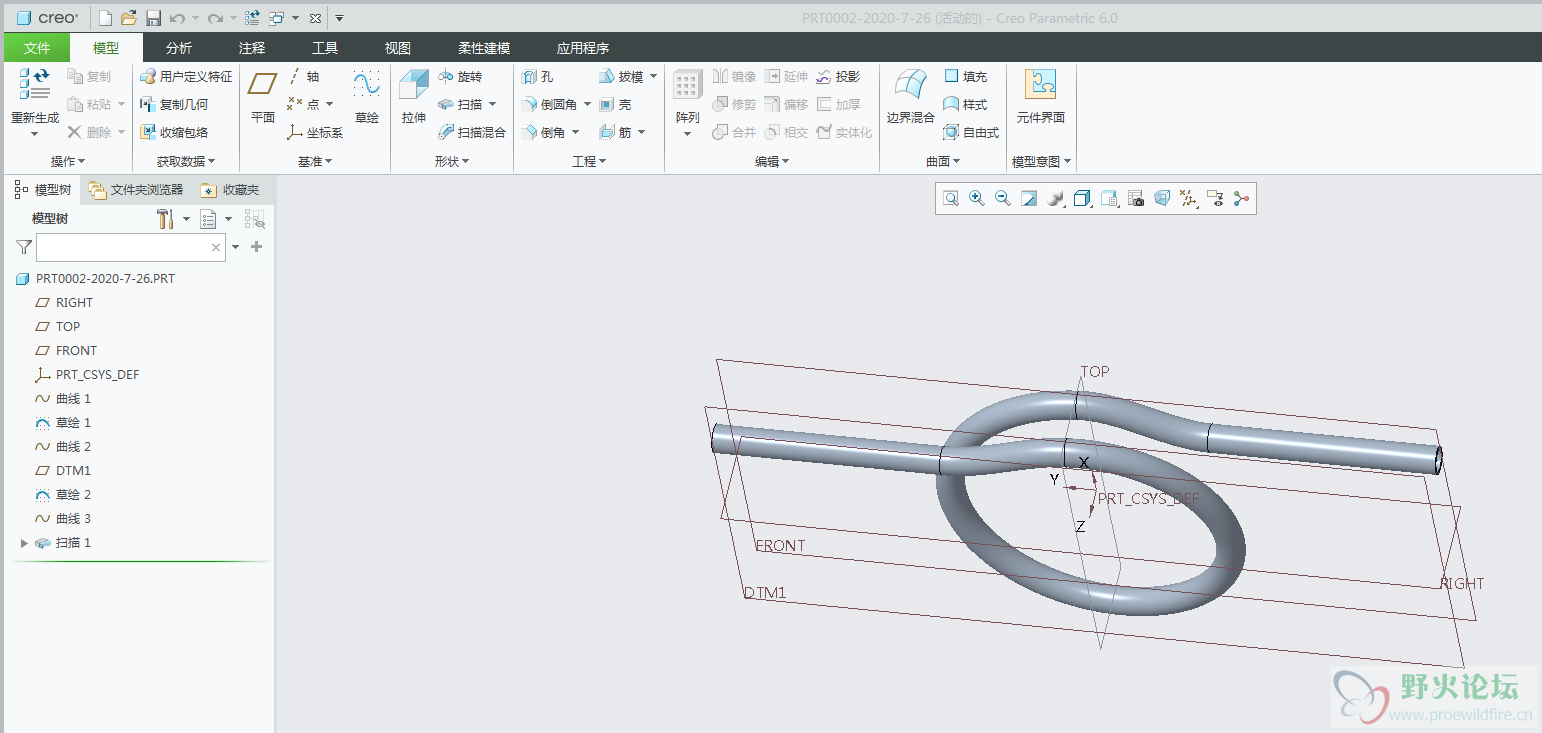Switch to the 应用程序 ribbon tab
Screen dimensions: 1542x733
[583, 48]
